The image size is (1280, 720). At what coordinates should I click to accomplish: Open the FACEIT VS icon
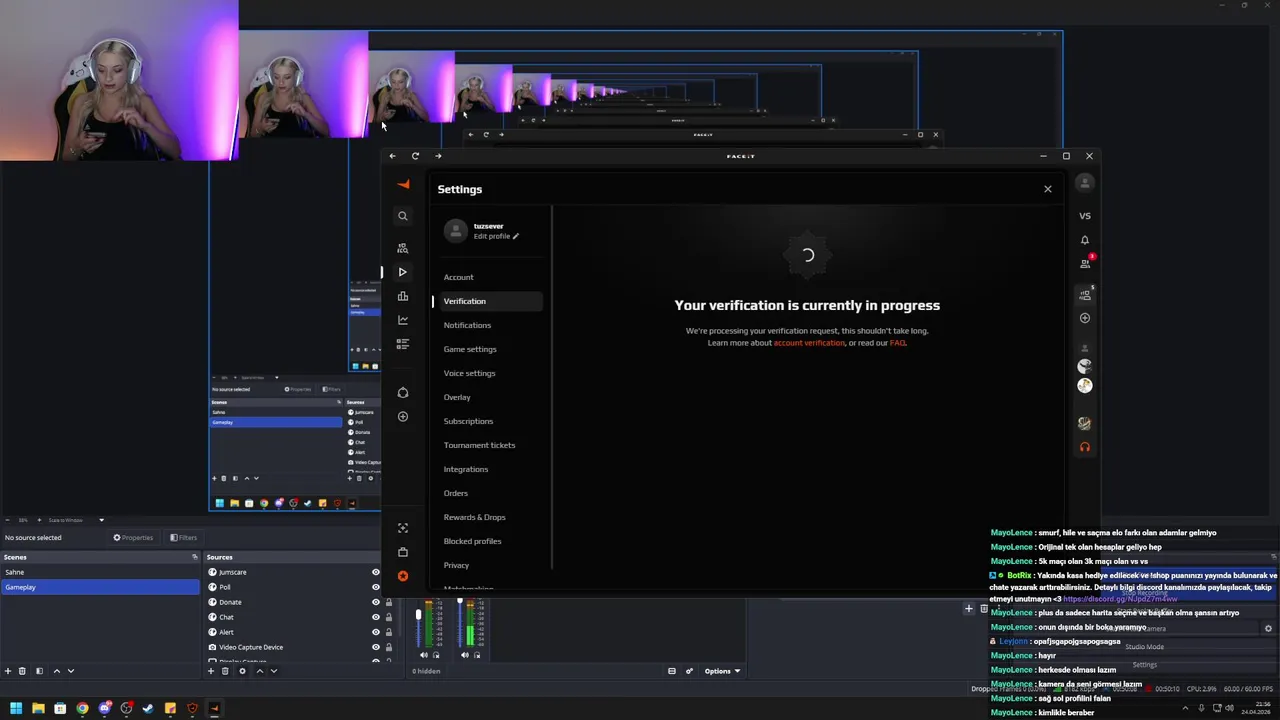pyautogui.click(x=1085, y=216)
